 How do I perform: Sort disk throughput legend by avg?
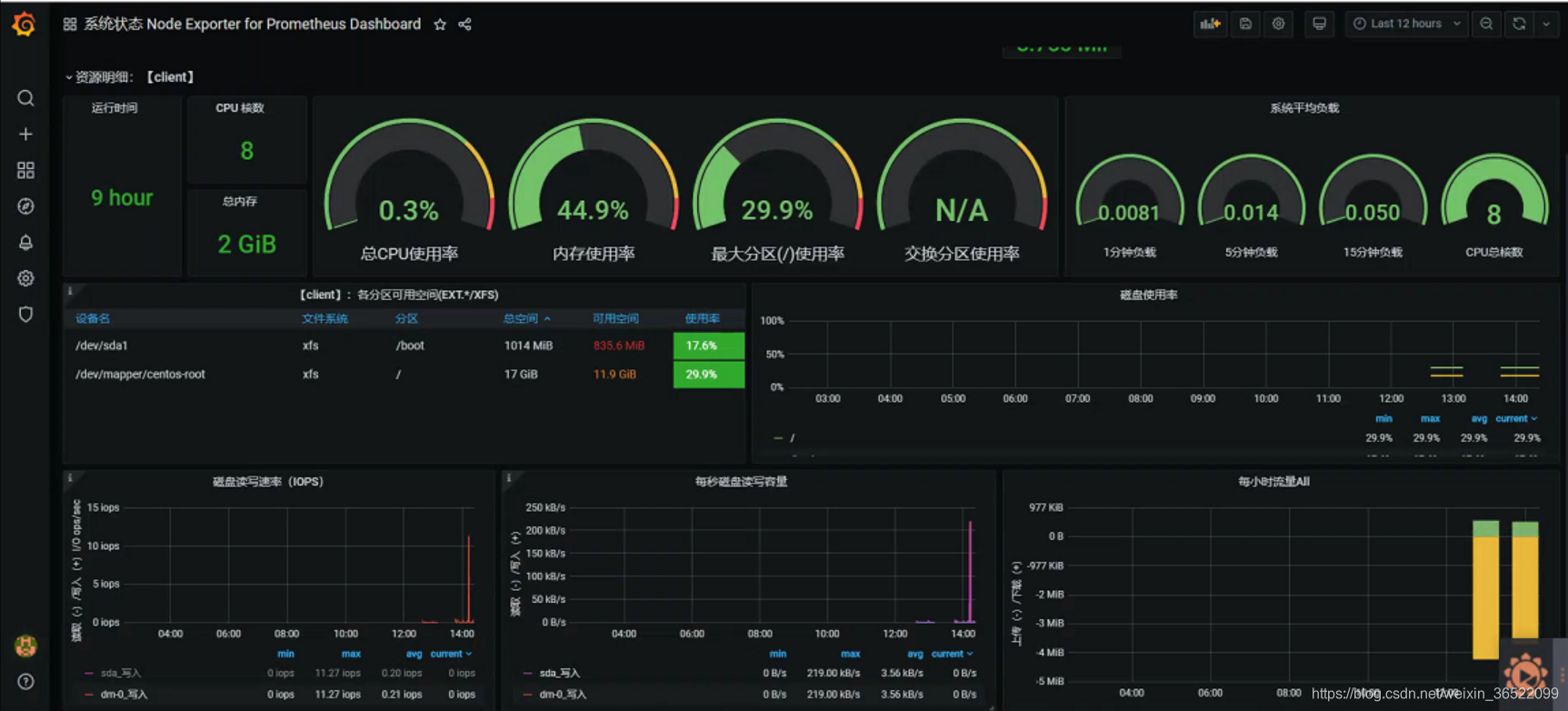click(914, 654)
